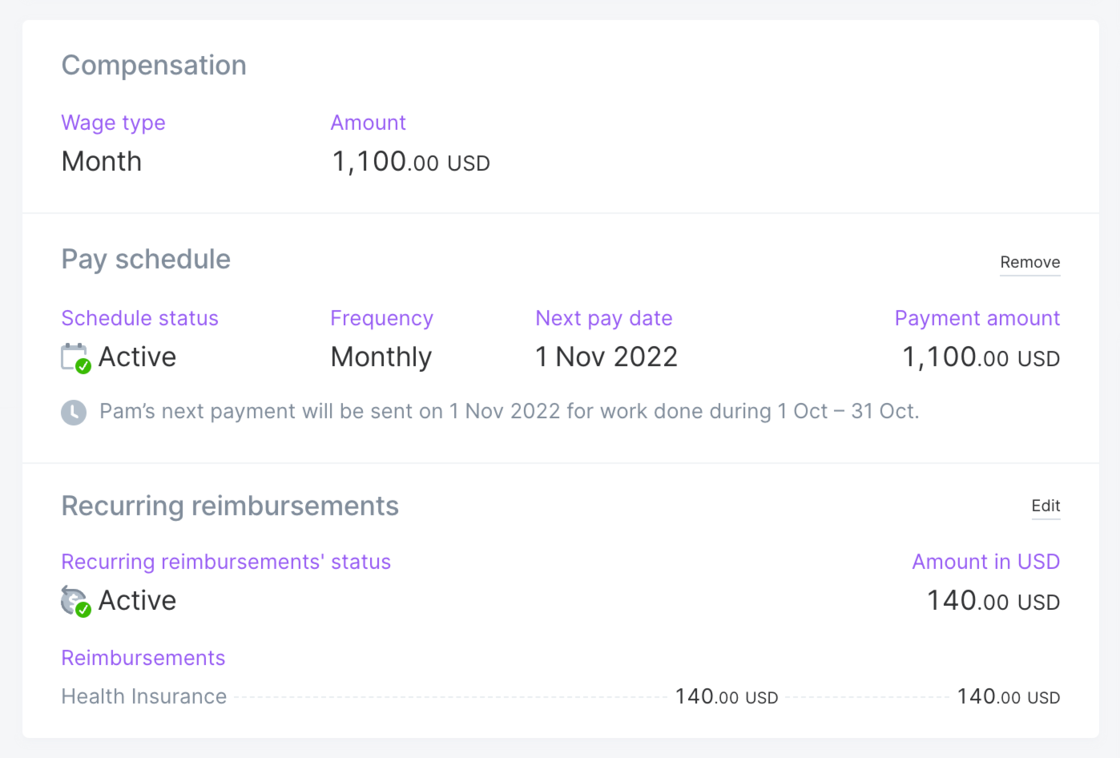Click the Pam's next payment note text
The image size is (1120, 758).
[509, 412]
